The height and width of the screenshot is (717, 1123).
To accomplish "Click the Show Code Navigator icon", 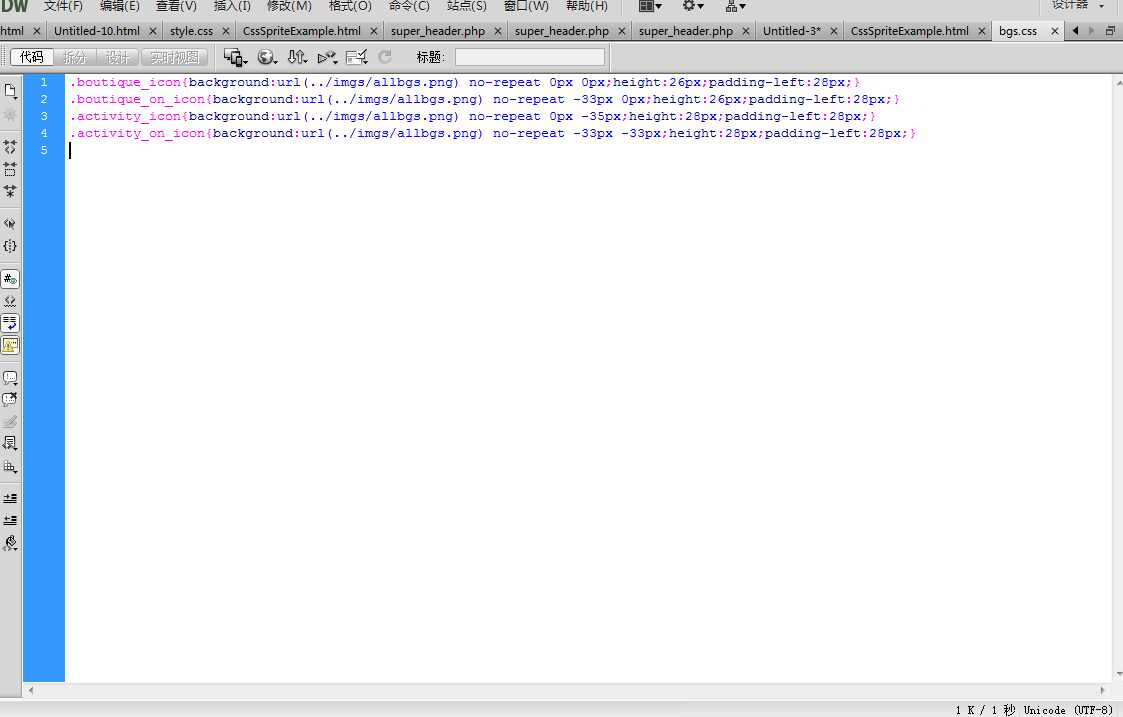I will (x=10, y=115).
